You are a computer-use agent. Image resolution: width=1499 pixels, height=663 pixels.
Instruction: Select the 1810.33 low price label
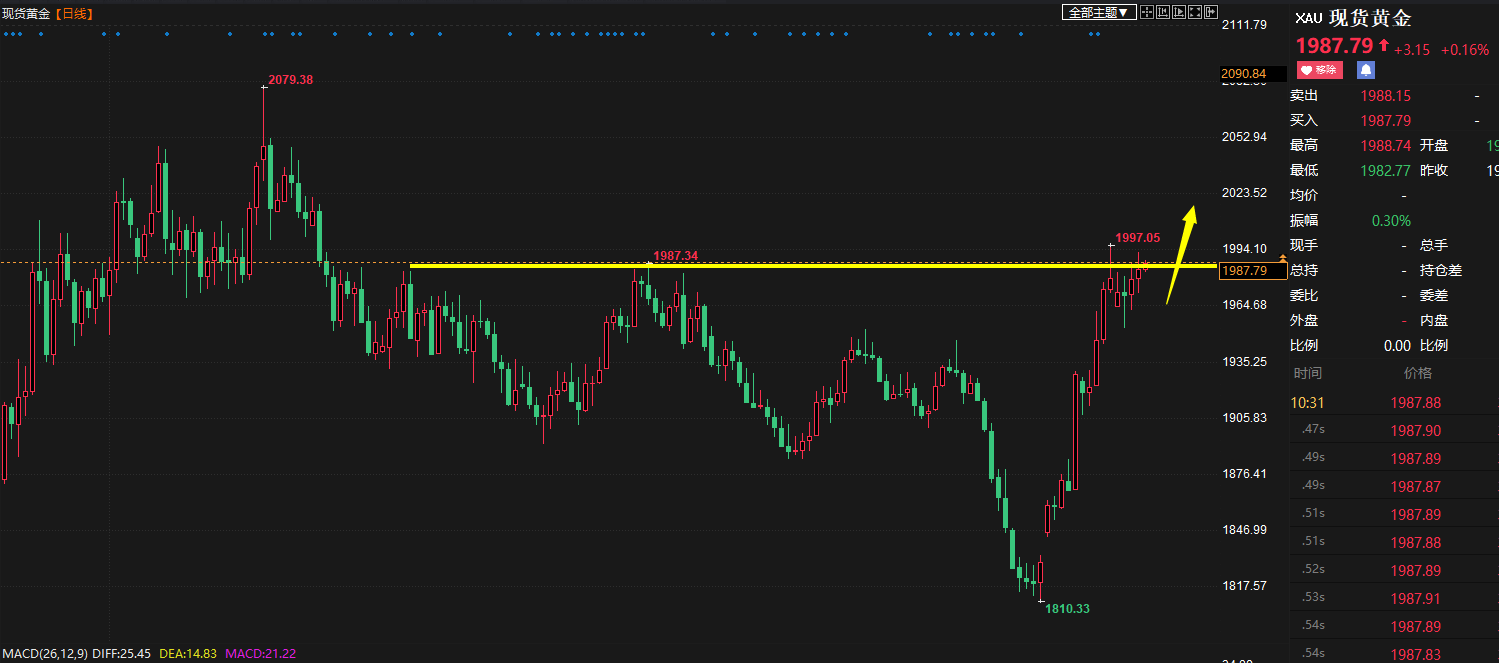1068,608
